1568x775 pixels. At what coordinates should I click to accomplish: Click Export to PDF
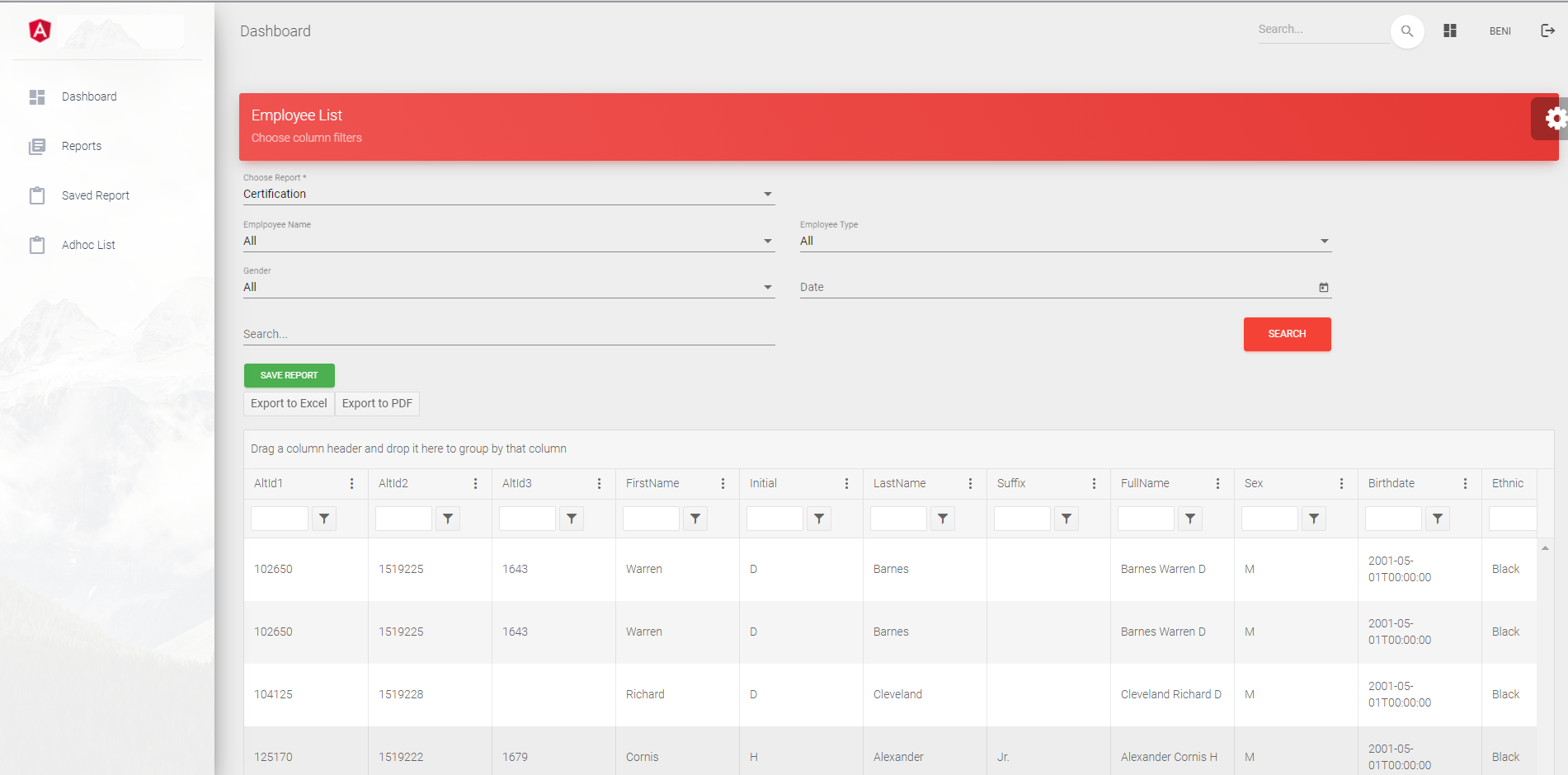coord(377,403)
